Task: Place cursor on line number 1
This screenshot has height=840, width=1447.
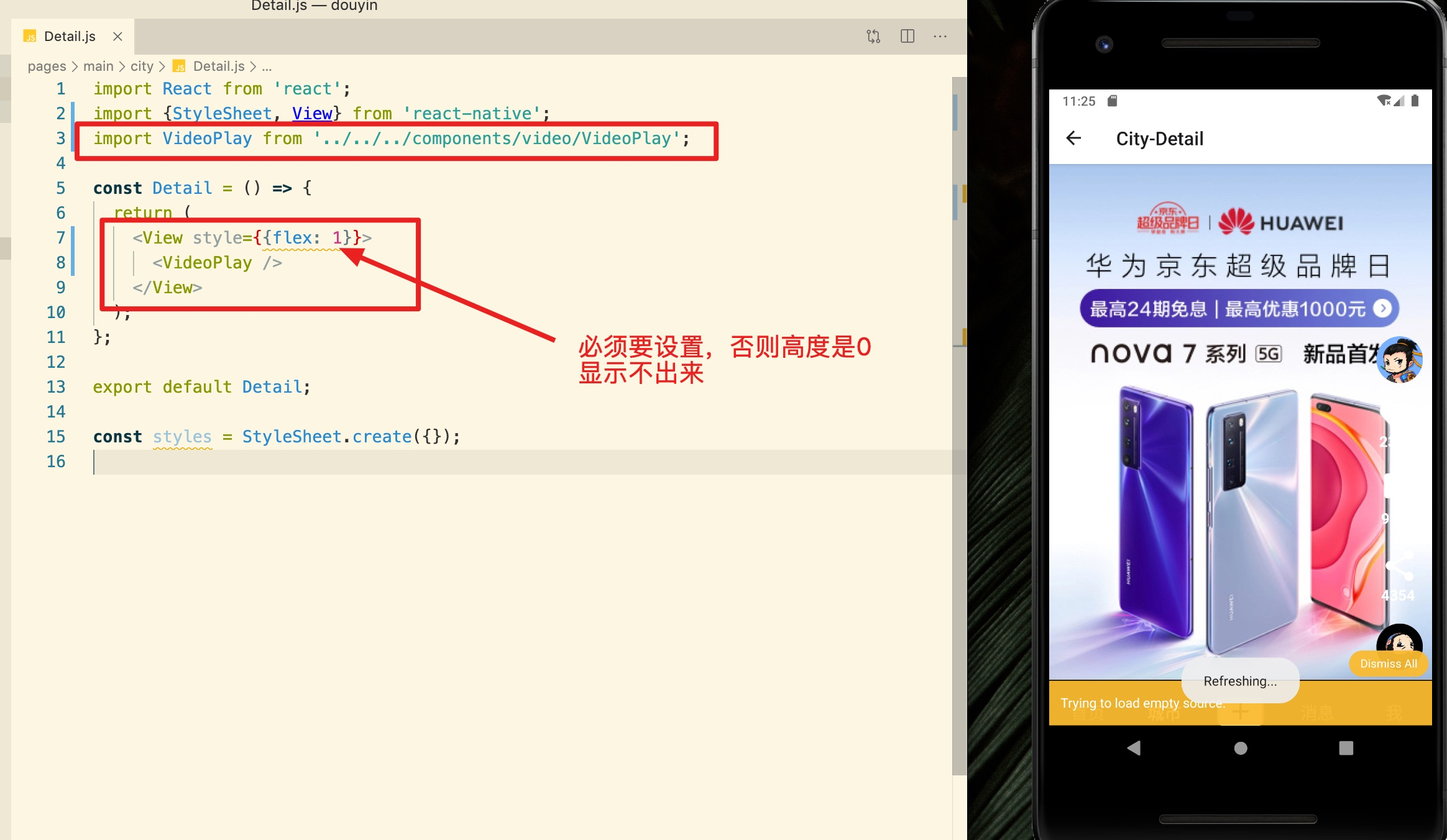Action: 60,89
